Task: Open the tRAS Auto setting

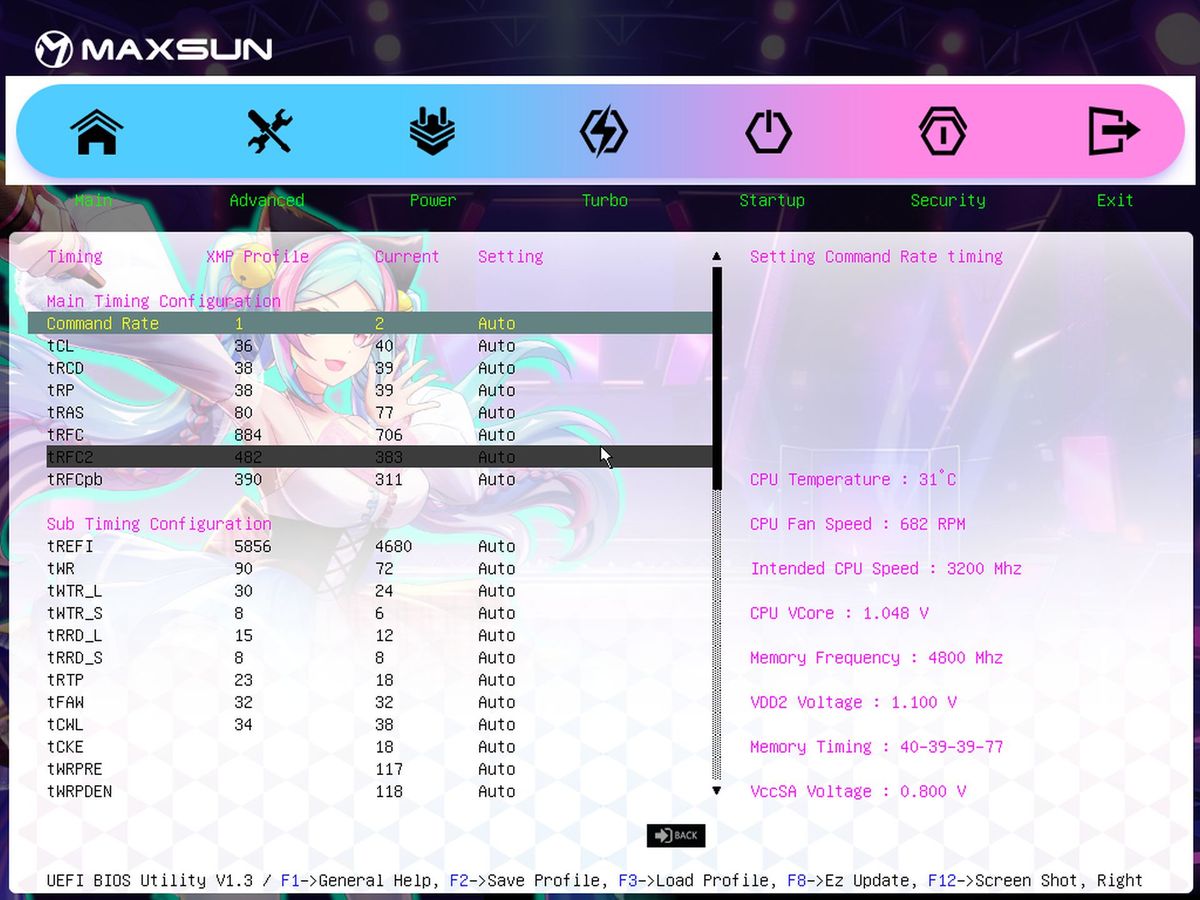Action: [497, 413]
